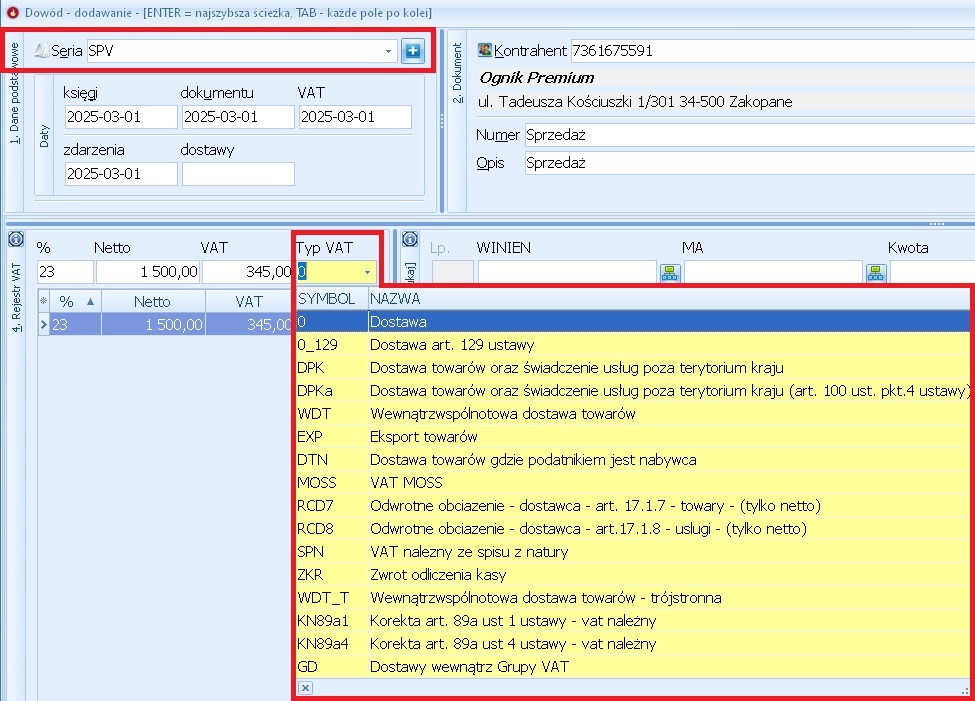This screenshot has height=701, width=975.
Task: Click the Kontrahent icon
Action: coord(484,50)
